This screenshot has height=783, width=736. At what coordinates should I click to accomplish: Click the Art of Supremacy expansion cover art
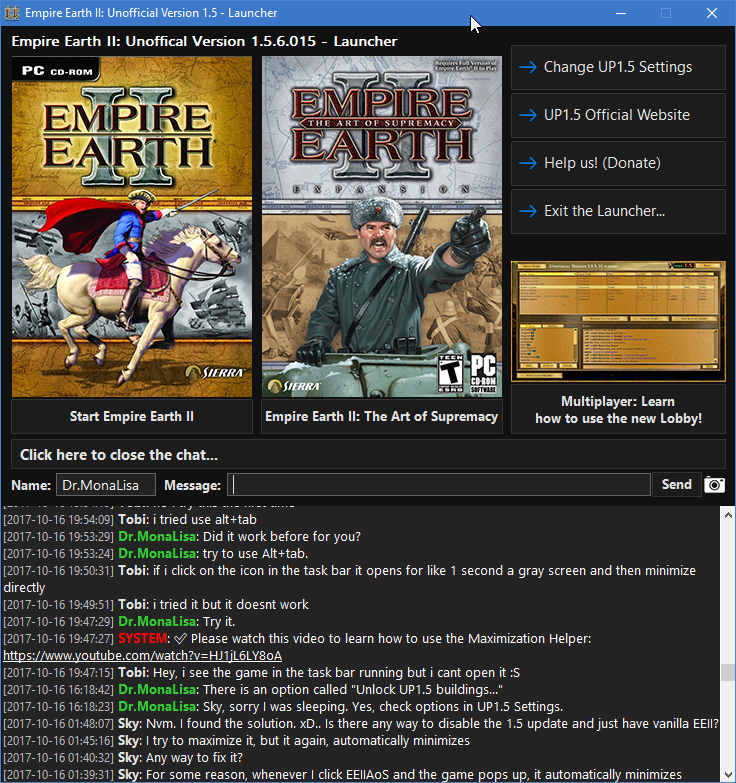pos(382,227)
